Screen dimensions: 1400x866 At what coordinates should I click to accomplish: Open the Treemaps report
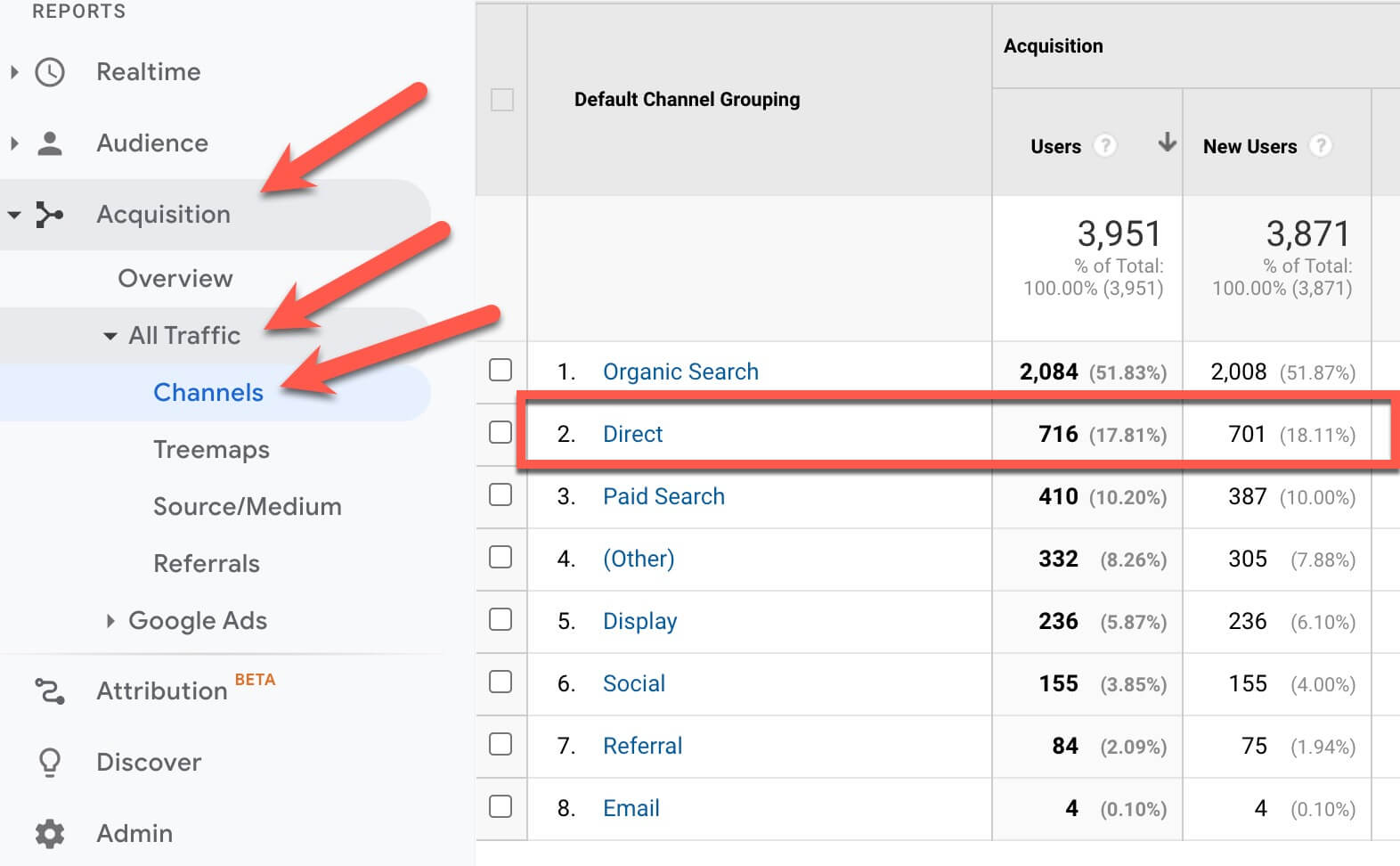(211, 450)
